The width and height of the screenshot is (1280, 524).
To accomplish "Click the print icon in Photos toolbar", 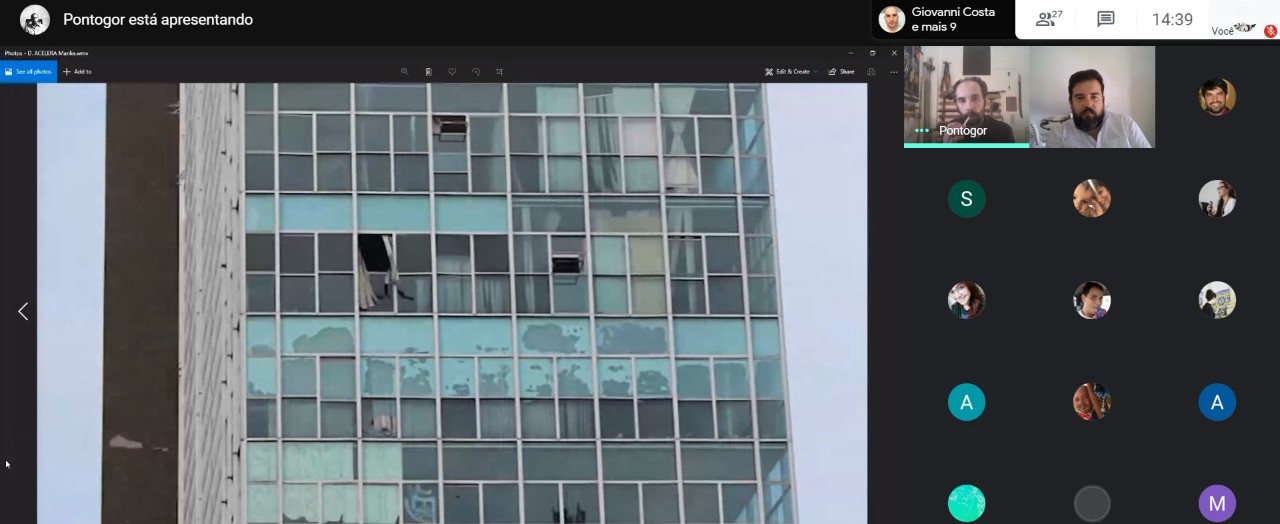I will coord(871,72).
